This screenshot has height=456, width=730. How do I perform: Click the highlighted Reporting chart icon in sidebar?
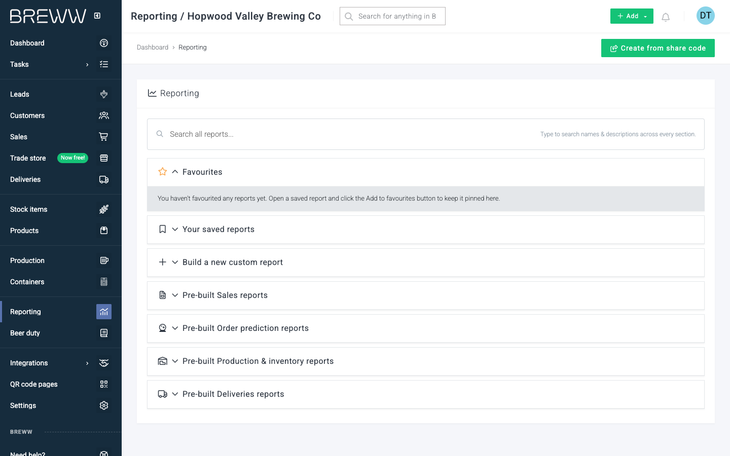click(104, 312)
